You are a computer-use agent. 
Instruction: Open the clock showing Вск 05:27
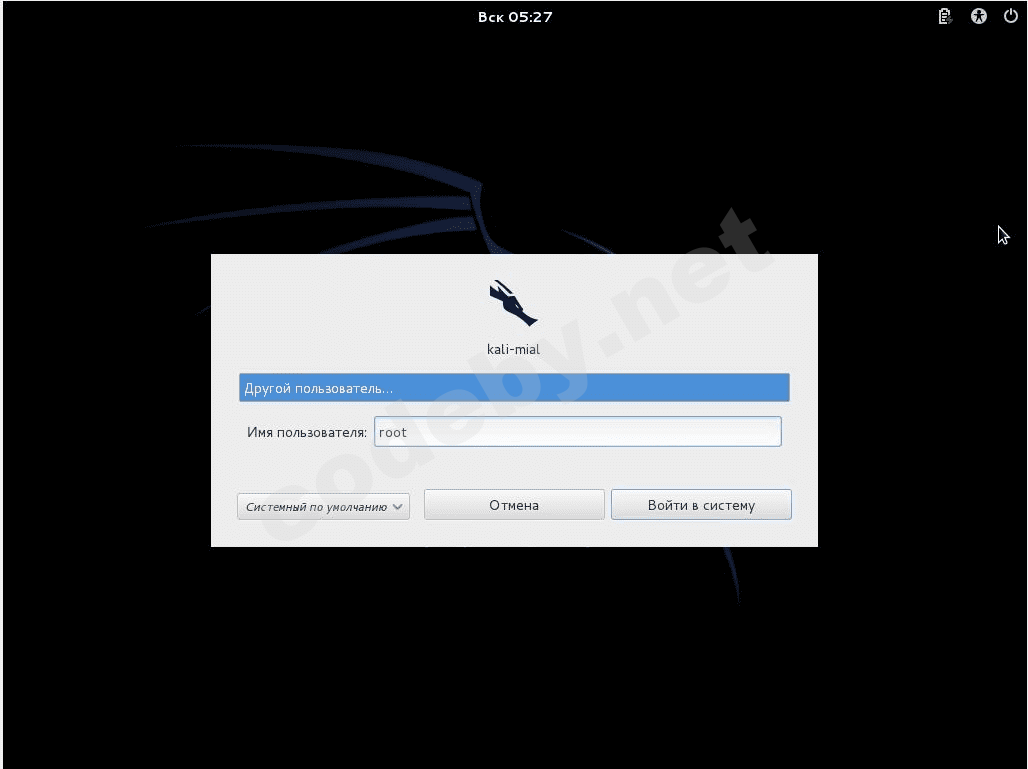click(515, 17)
